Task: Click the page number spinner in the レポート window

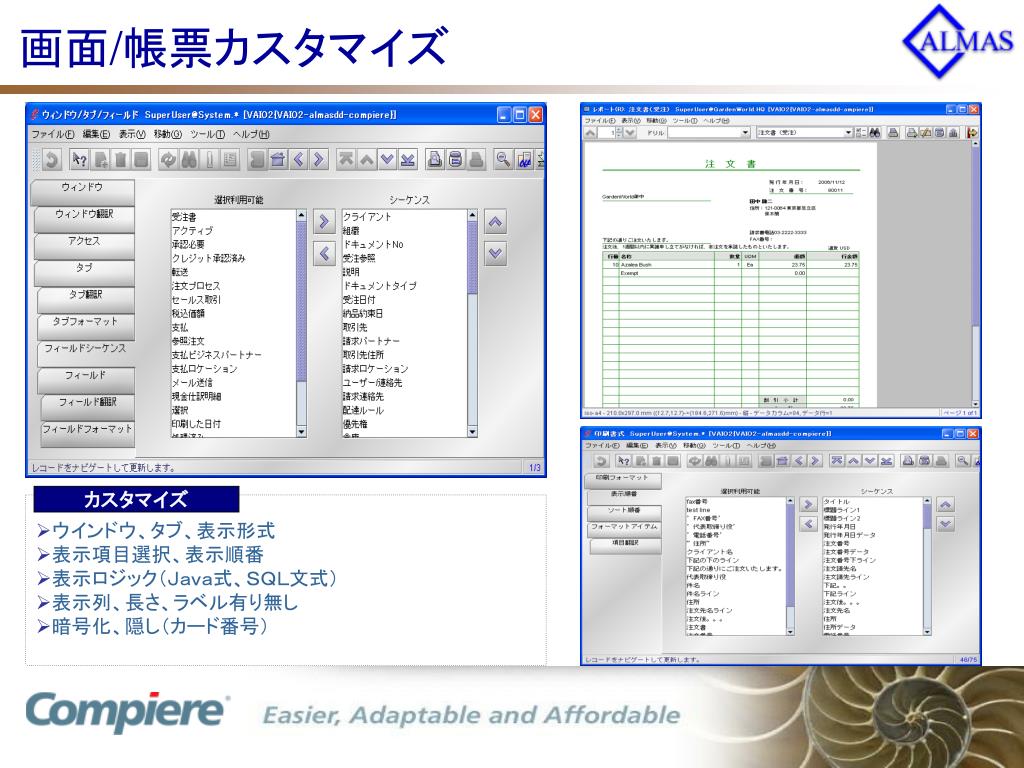Action: pyautogui.click(x=610, y=133)
